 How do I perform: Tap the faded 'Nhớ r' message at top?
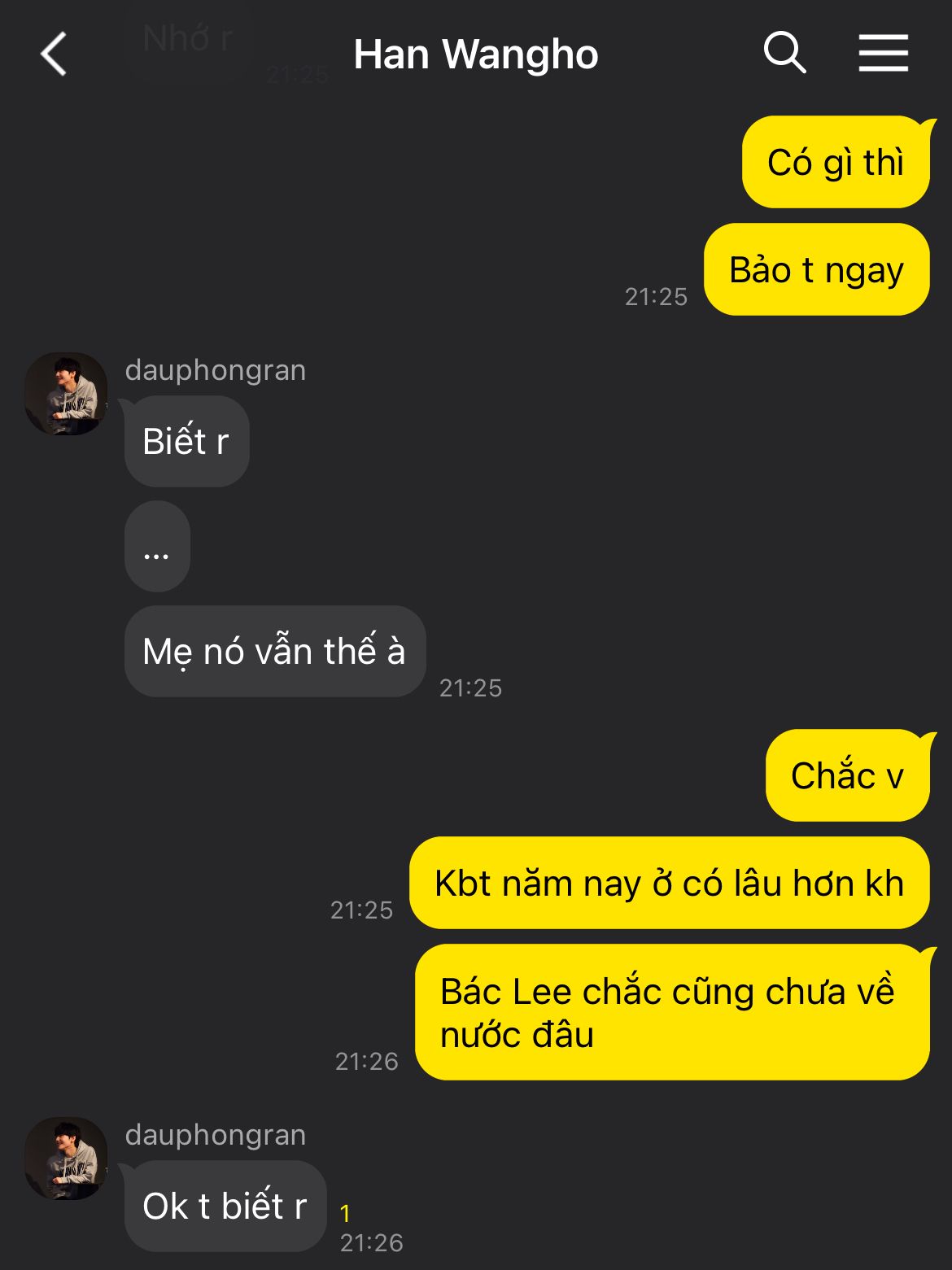click(x=188, y=38)
